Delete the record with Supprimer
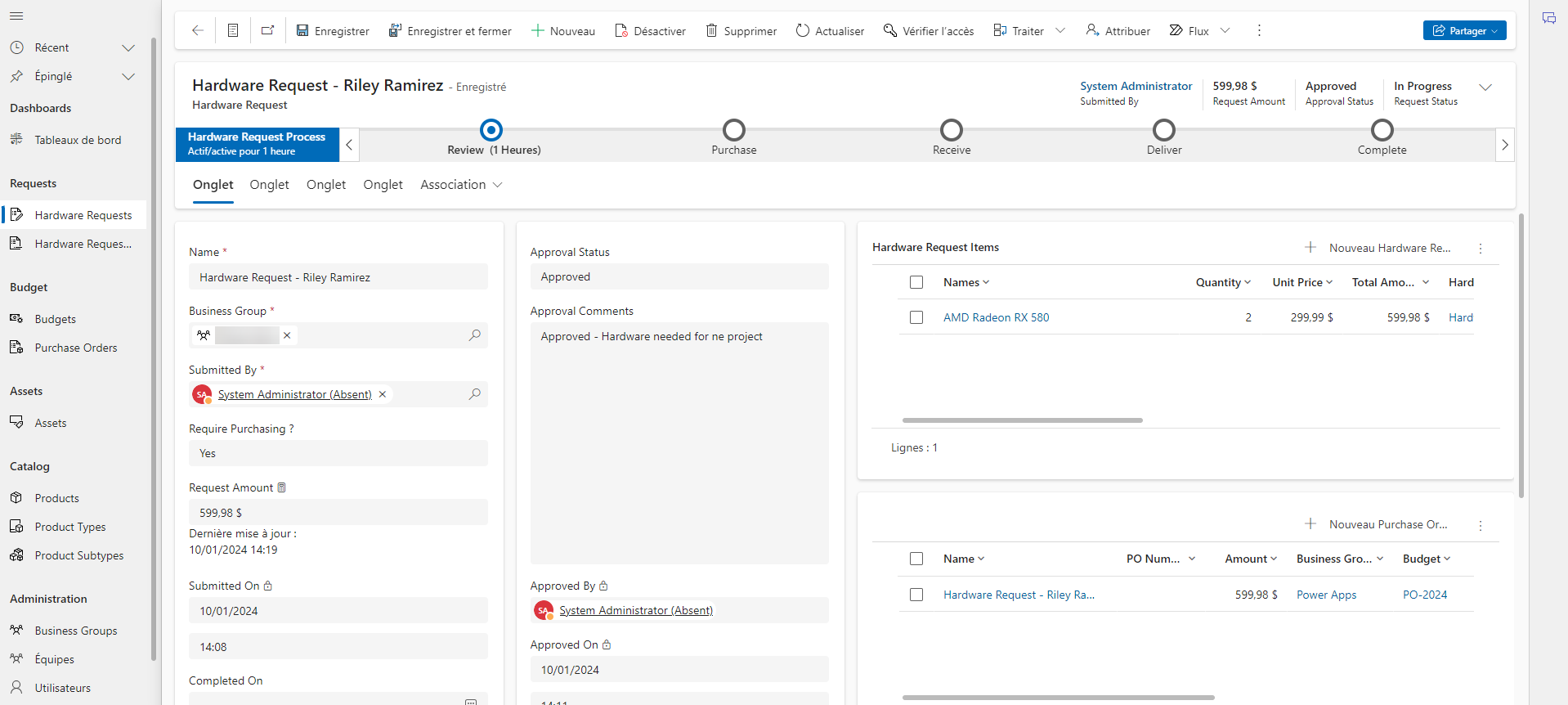1568x705 pixels. (741, 31)
